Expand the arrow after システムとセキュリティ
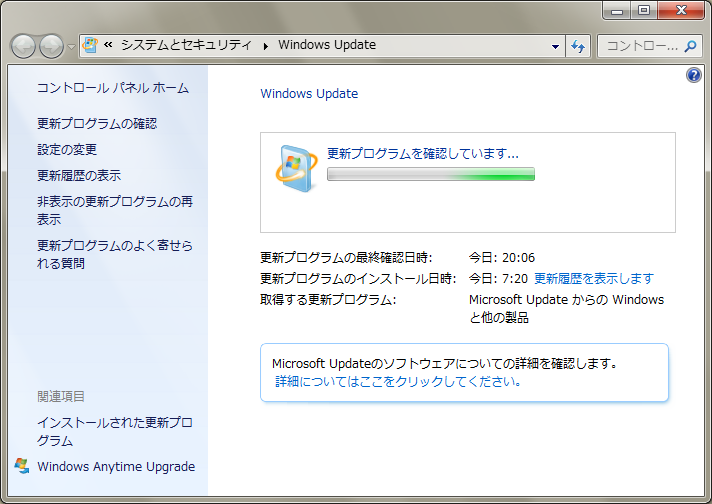712x504 pixels. [x=266, y=45]
